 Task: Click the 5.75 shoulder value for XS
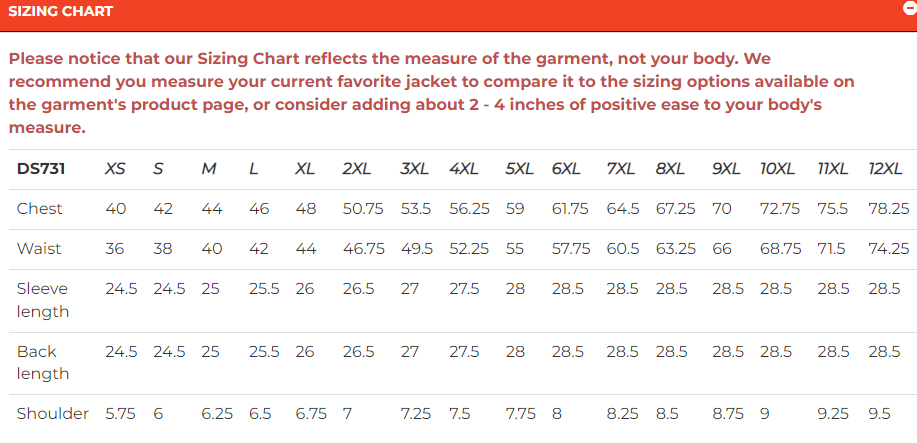pyautogui.click(x=123, y=414)
